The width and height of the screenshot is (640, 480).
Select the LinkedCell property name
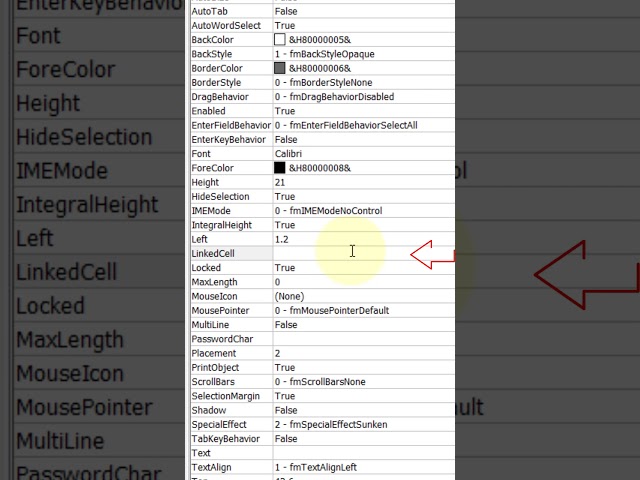[x=213, y=253]
